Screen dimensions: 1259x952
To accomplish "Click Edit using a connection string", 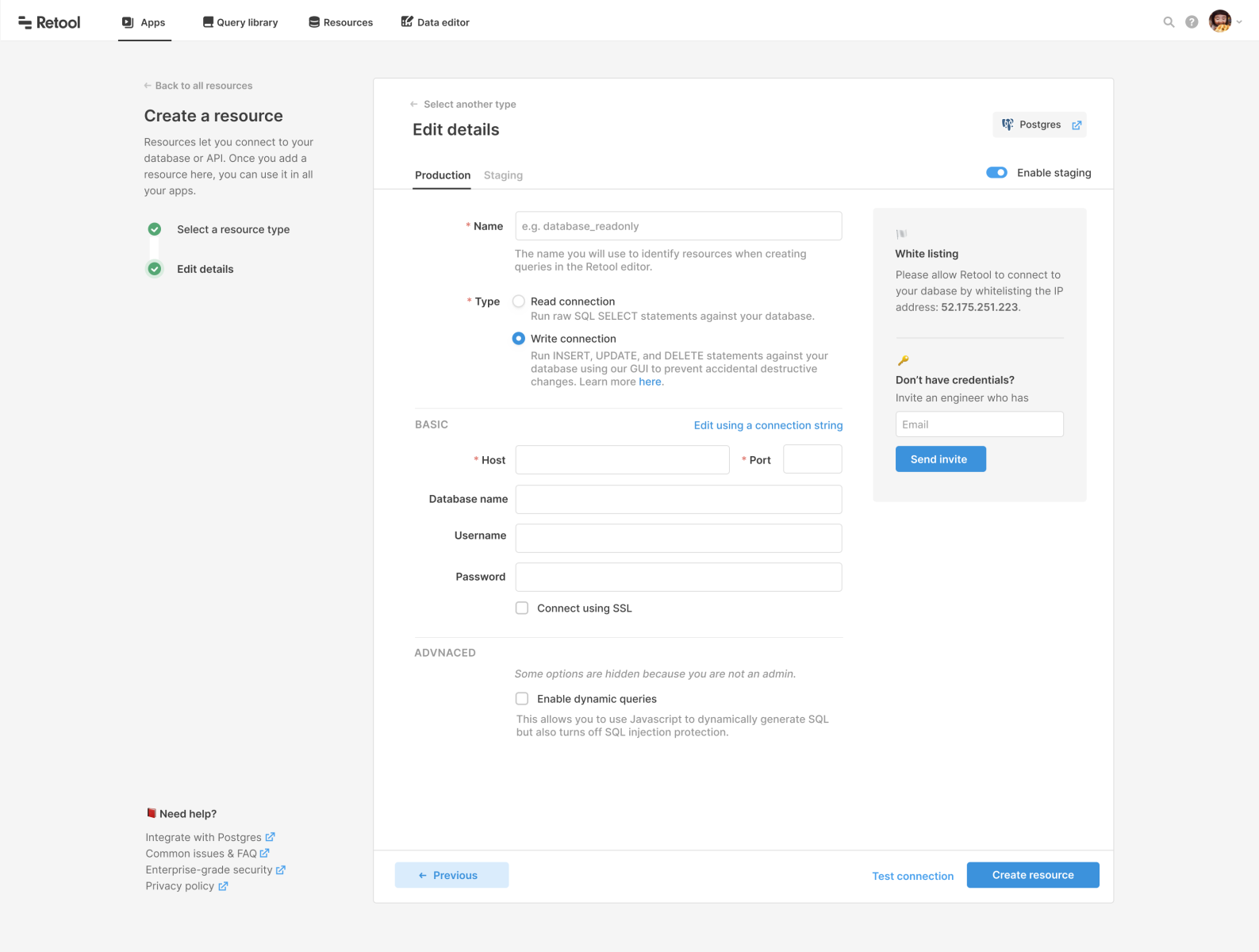I will tap(768, 425).
